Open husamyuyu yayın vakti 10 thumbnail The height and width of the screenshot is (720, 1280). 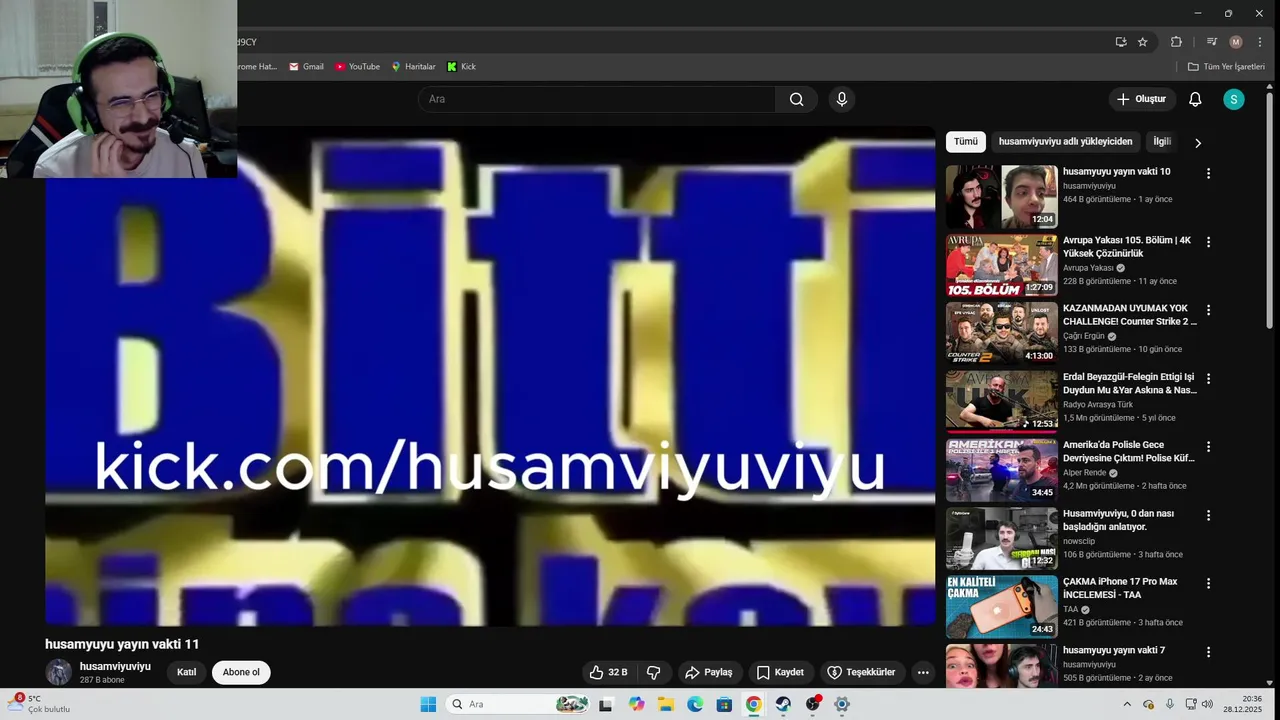pos(1002,197)
